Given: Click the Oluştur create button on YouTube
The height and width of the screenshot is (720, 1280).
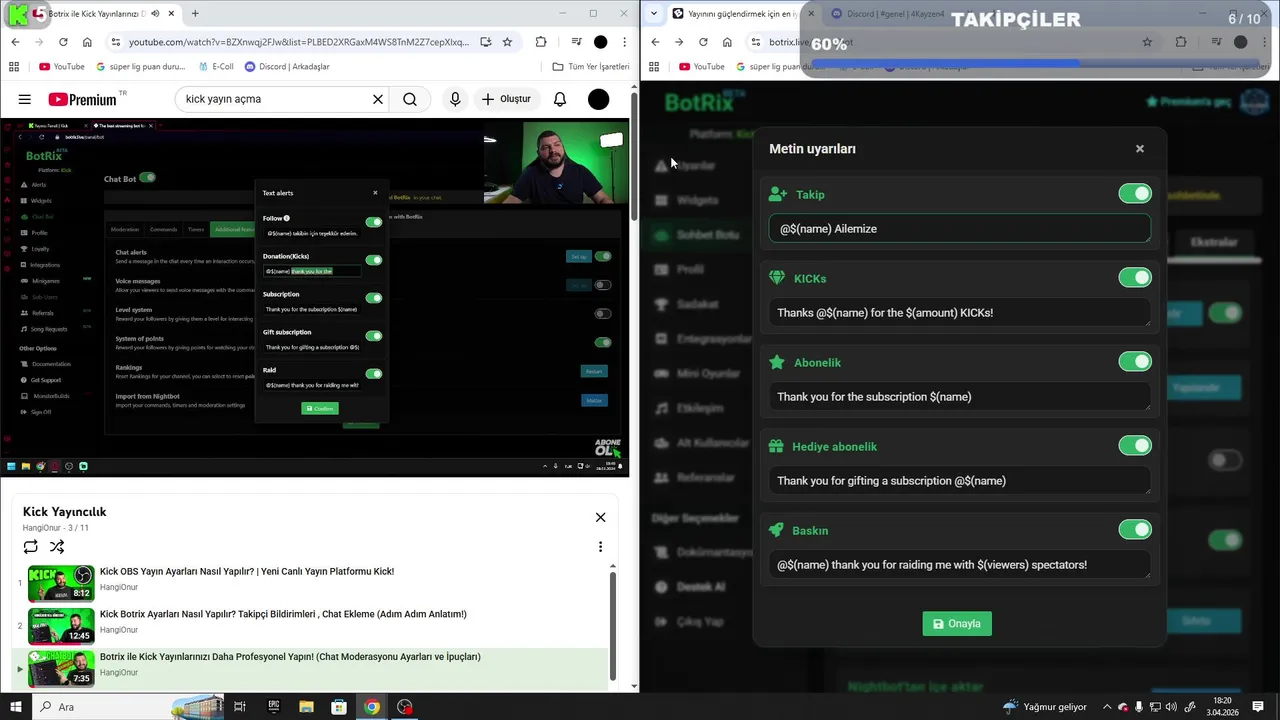Looking at the screenshot, I should click(x=506, y=99).
